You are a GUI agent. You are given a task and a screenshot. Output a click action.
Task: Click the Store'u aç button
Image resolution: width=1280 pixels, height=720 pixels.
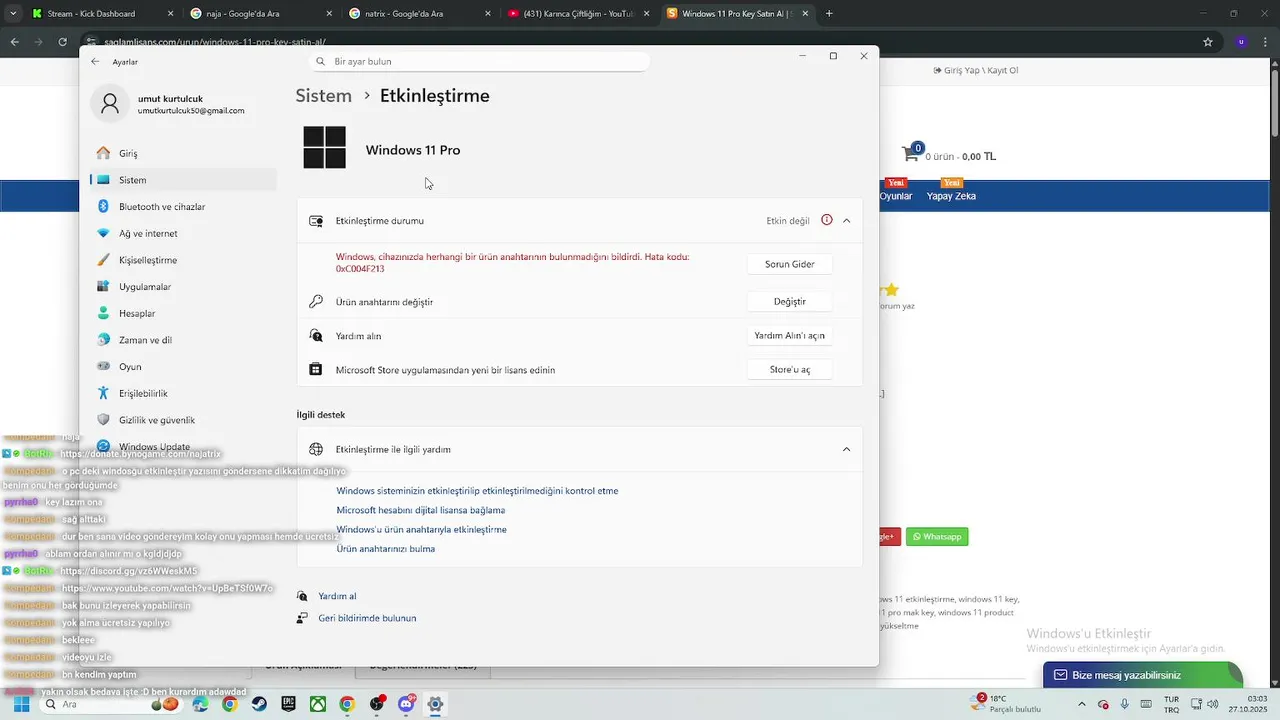click(x=790, y=369)
